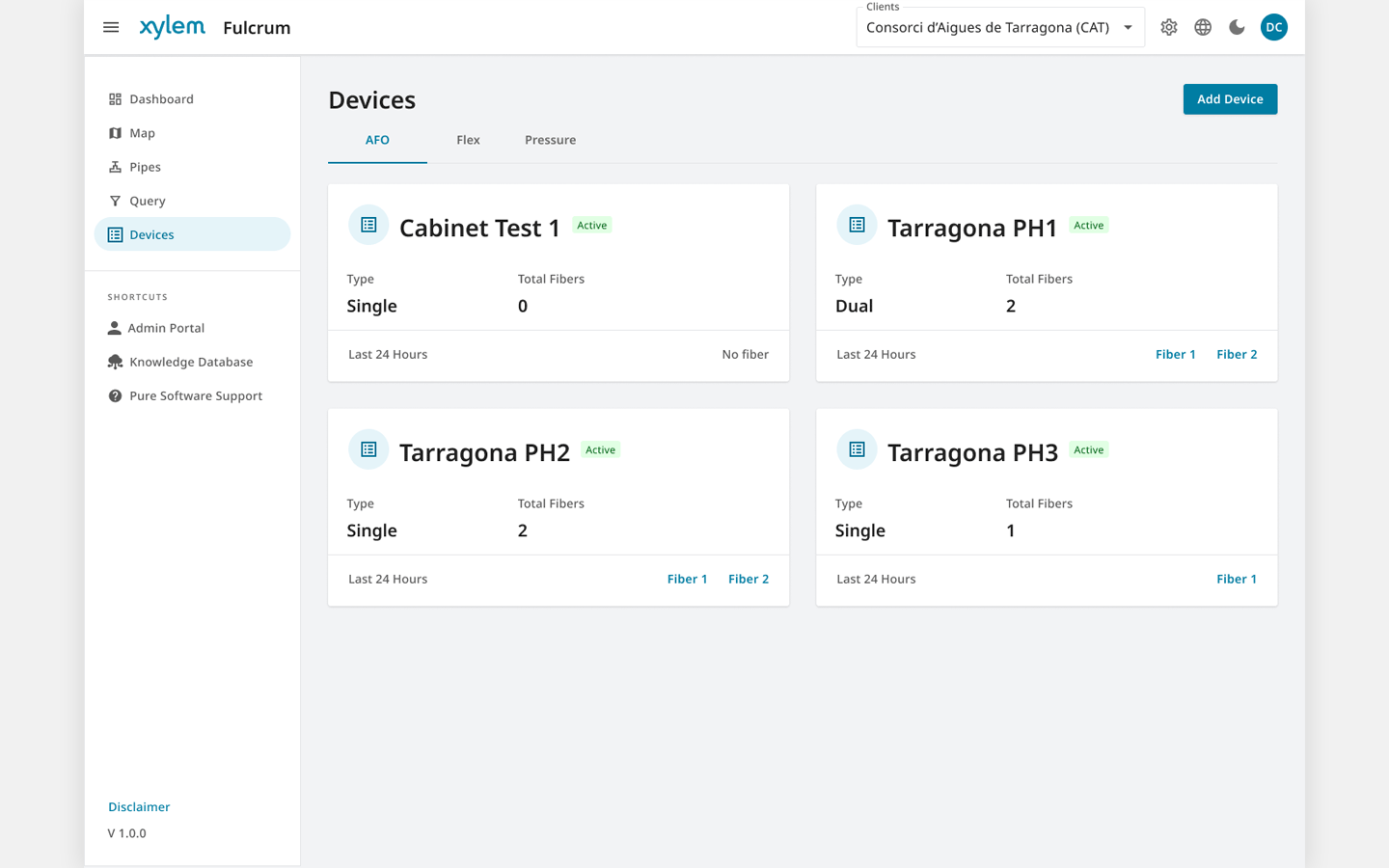1389x868 pixels.
Task: Open Fiber 1 of Tarragona PH2
Action: (687, 579)
